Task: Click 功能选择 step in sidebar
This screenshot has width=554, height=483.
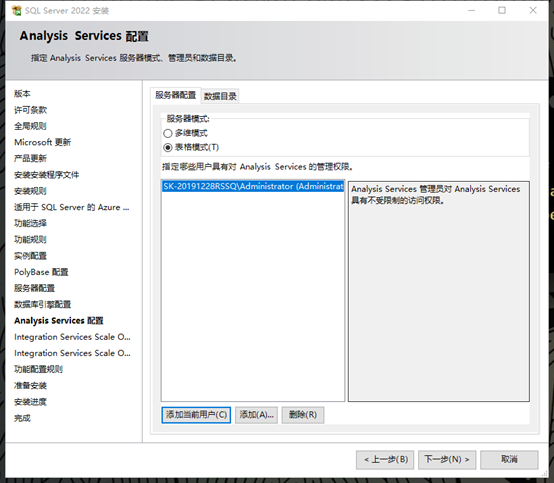Action: [30, 223]
